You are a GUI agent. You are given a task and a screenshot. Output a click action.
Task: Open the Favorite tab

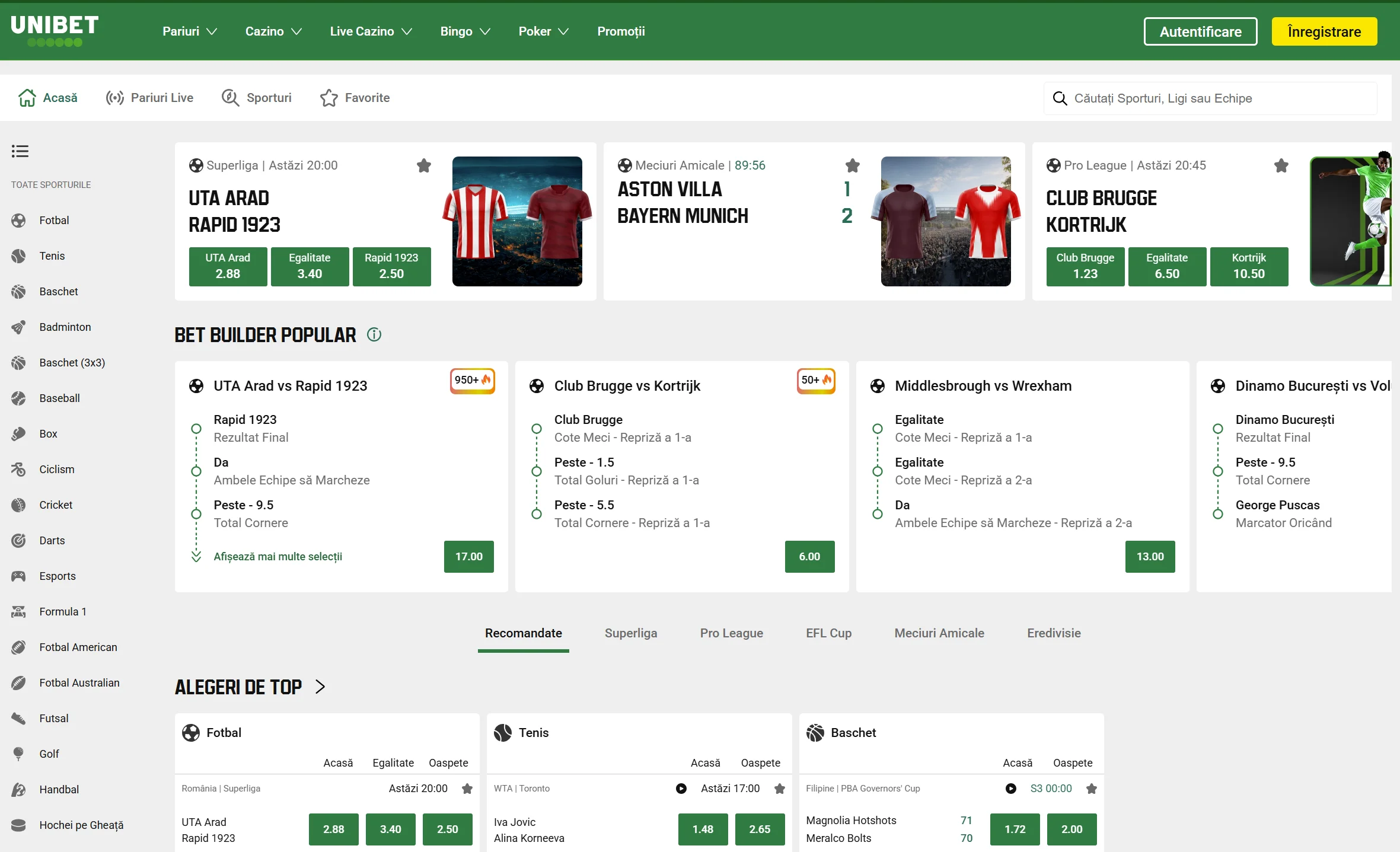click(x=355, y=98)
